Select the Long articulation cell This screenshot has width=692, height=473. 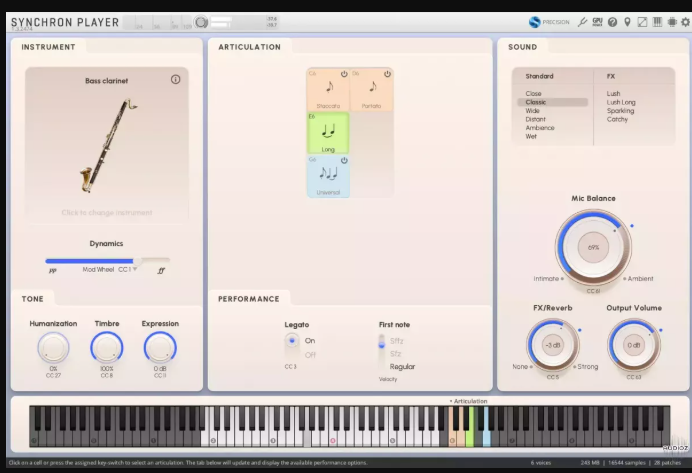(x=328, y=133)
